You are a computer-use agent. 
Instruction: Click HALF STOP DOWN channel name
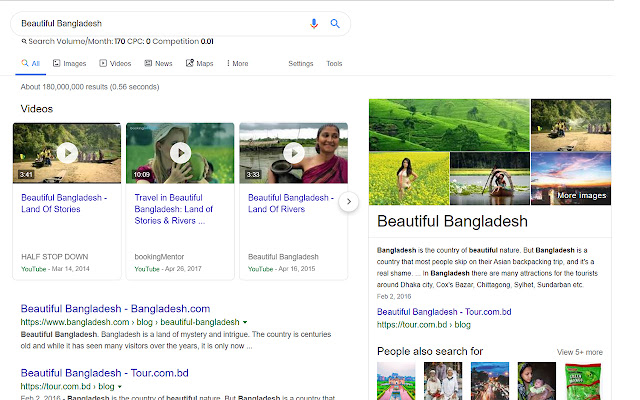click(55, 257)
